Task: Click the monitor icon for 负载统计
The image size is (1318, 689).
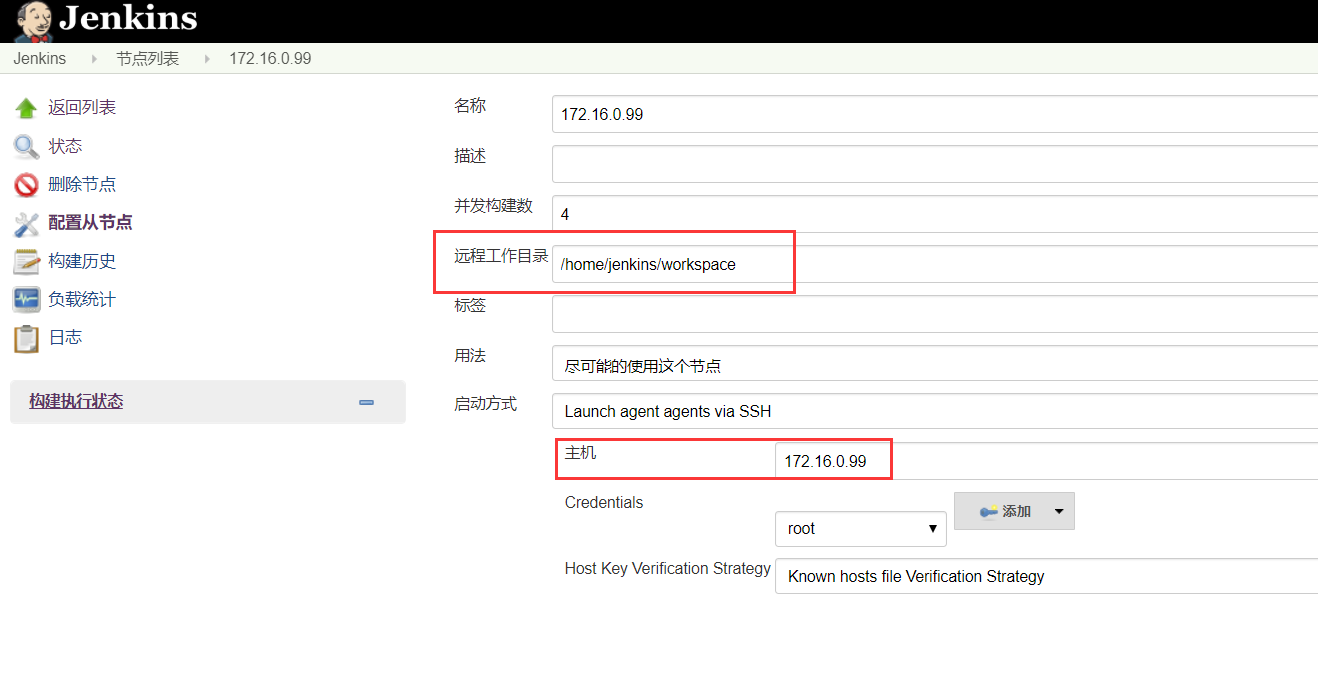Action: pyautogui.click(x=26, y=300)
